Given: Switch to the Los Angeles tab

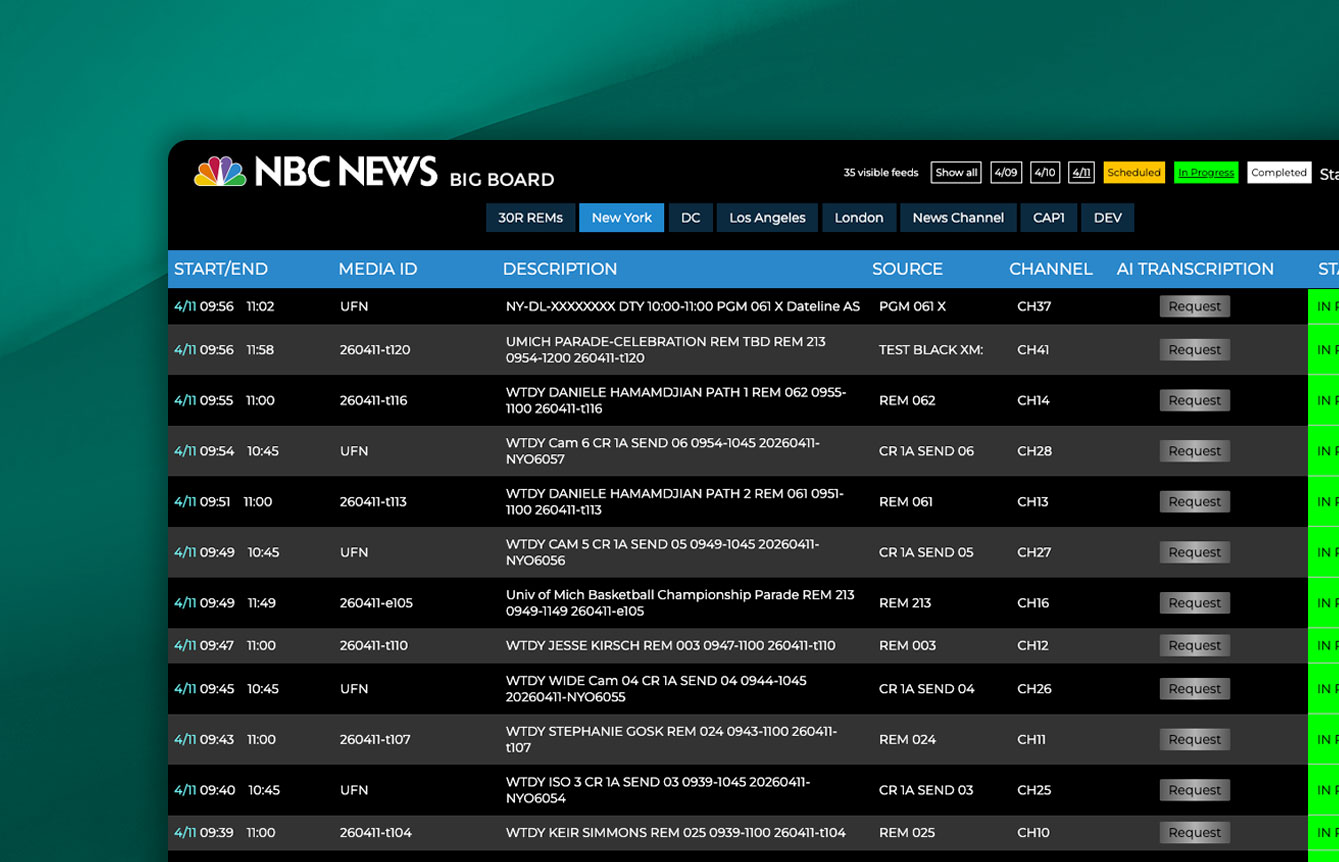Looking at the screenshot, I should 767,217.
